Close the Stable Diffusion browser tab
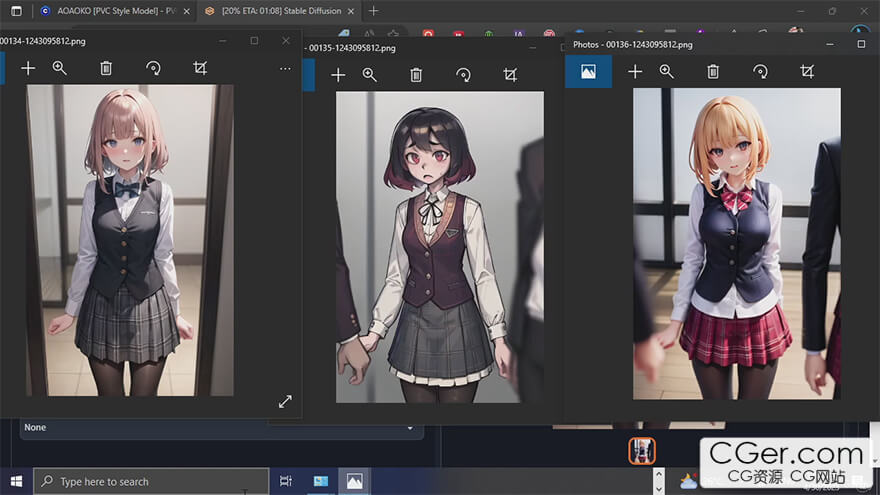This screenshot has width=880, height=495. [x=351, y=11]
